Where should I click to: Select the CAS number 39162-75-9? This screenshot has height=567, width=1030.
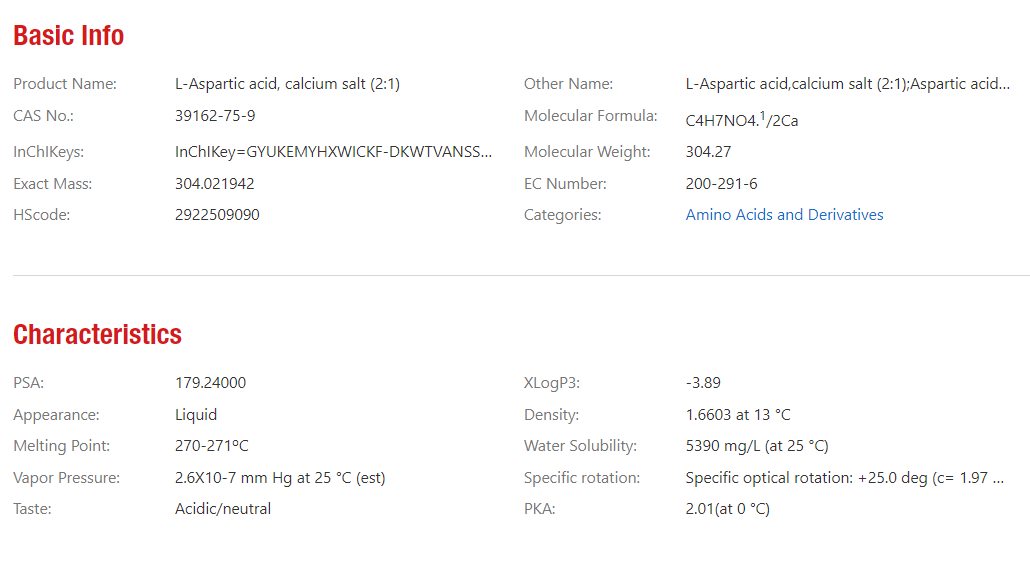pos(215,116)
